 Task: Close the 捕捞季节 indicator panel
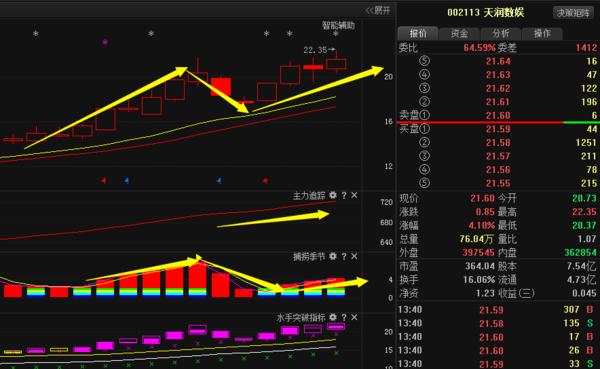pos(354,256)
